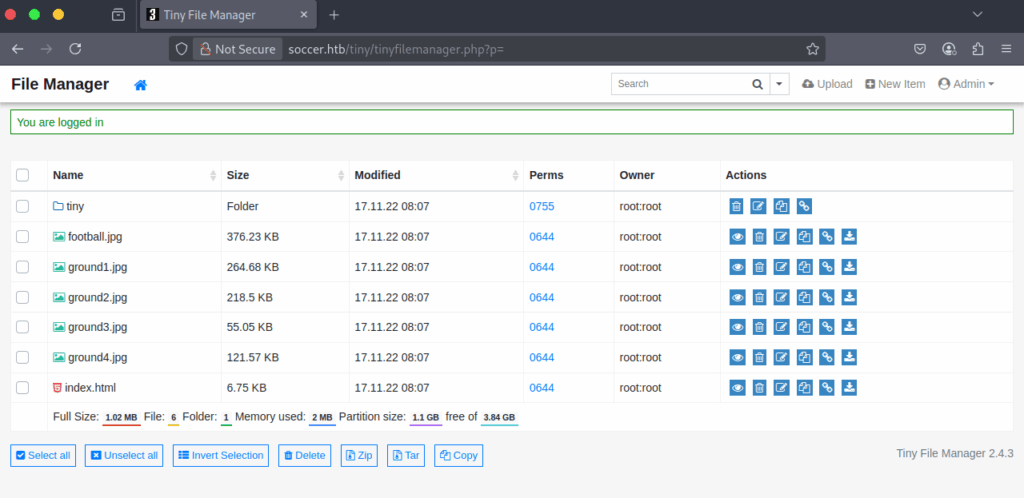Sort the list by Modified column
Viewport: 1024px width, 498px height.
pyautogui.click(x=436, y=175)
